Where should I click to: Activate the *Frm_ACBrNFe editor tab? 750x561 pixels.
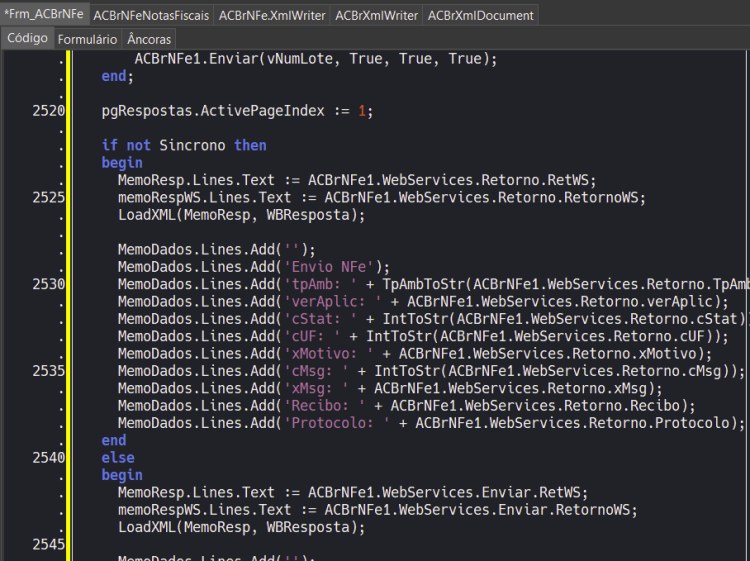point(44,14)
